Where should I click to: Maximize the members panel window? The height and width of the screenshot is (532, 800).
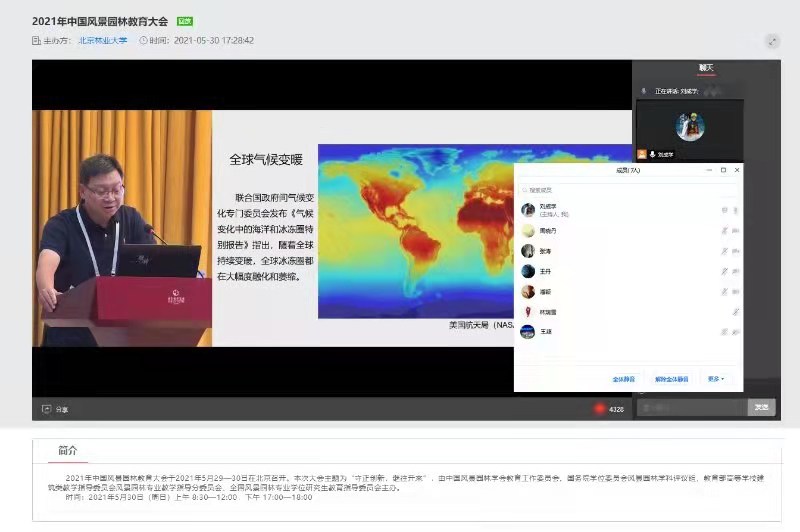point(723,170)
